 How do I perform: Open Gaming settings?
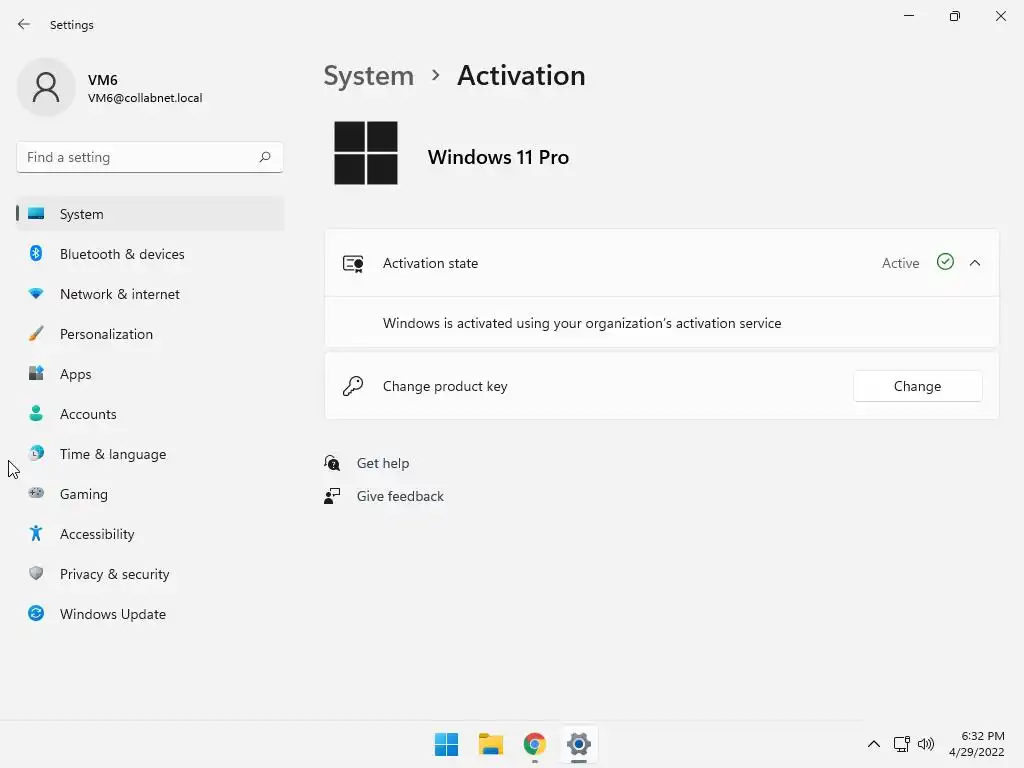point(150,494)
